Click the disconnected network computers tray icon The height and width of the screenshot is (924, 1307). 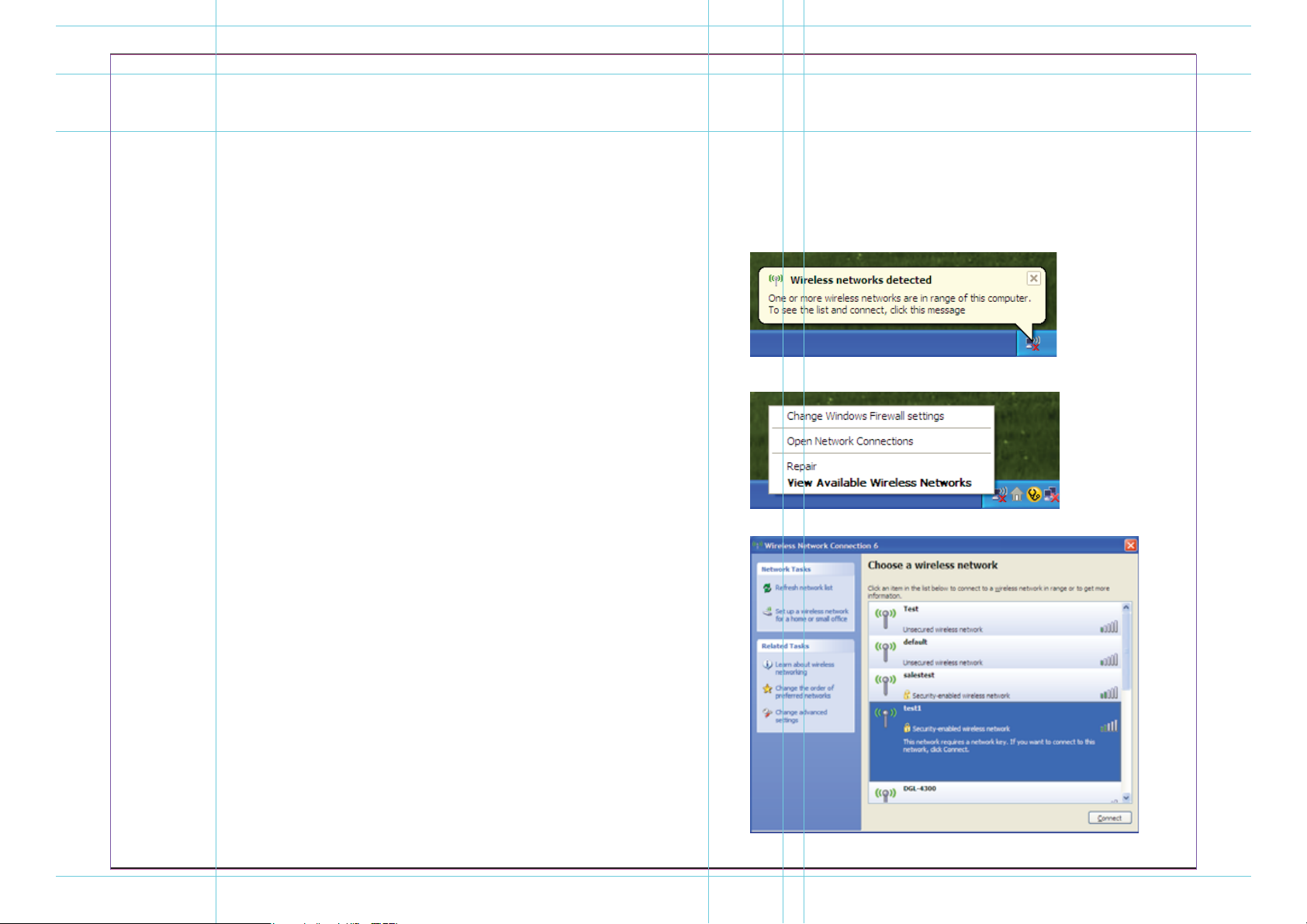(1051, 494)
